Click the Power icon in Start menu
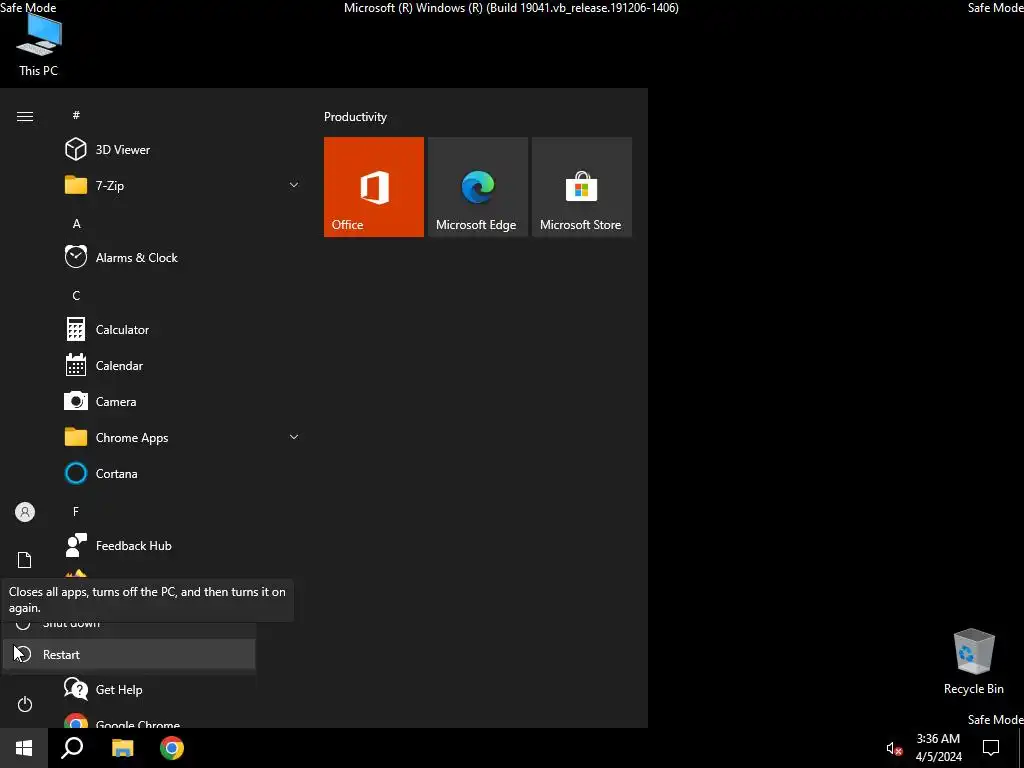 click(x=25, y=704)
